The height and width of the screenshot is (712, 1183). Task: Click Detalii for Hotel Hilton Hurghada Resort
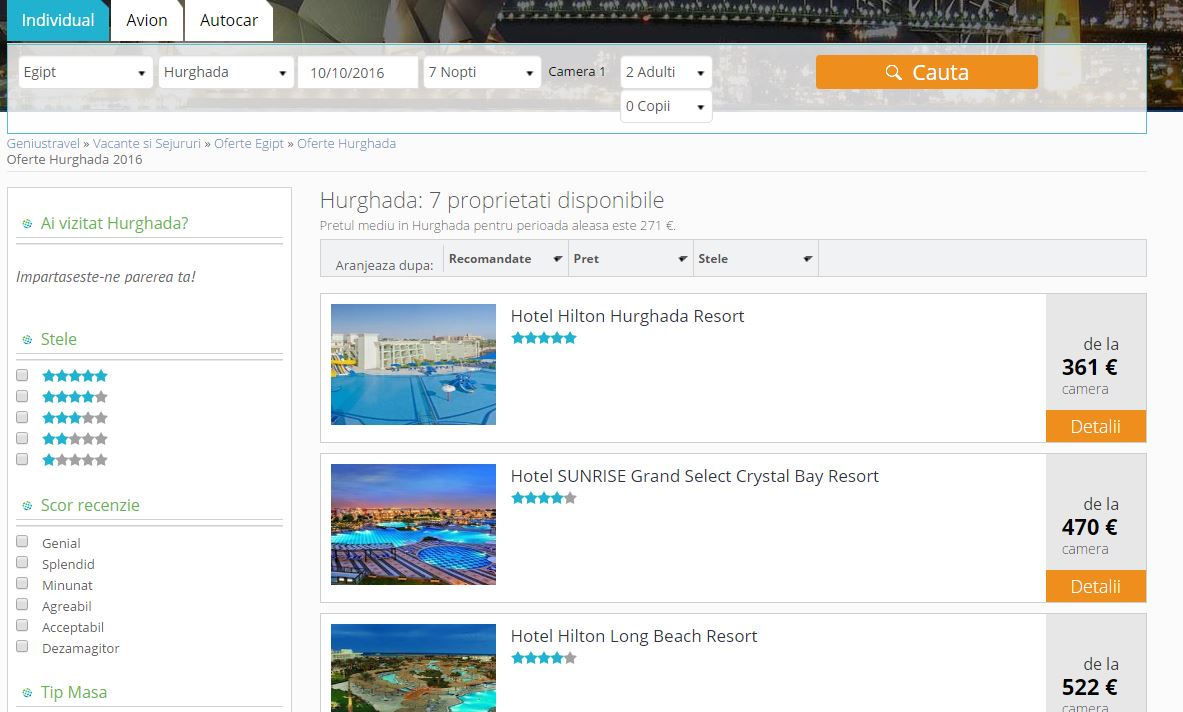(1095, 426)
